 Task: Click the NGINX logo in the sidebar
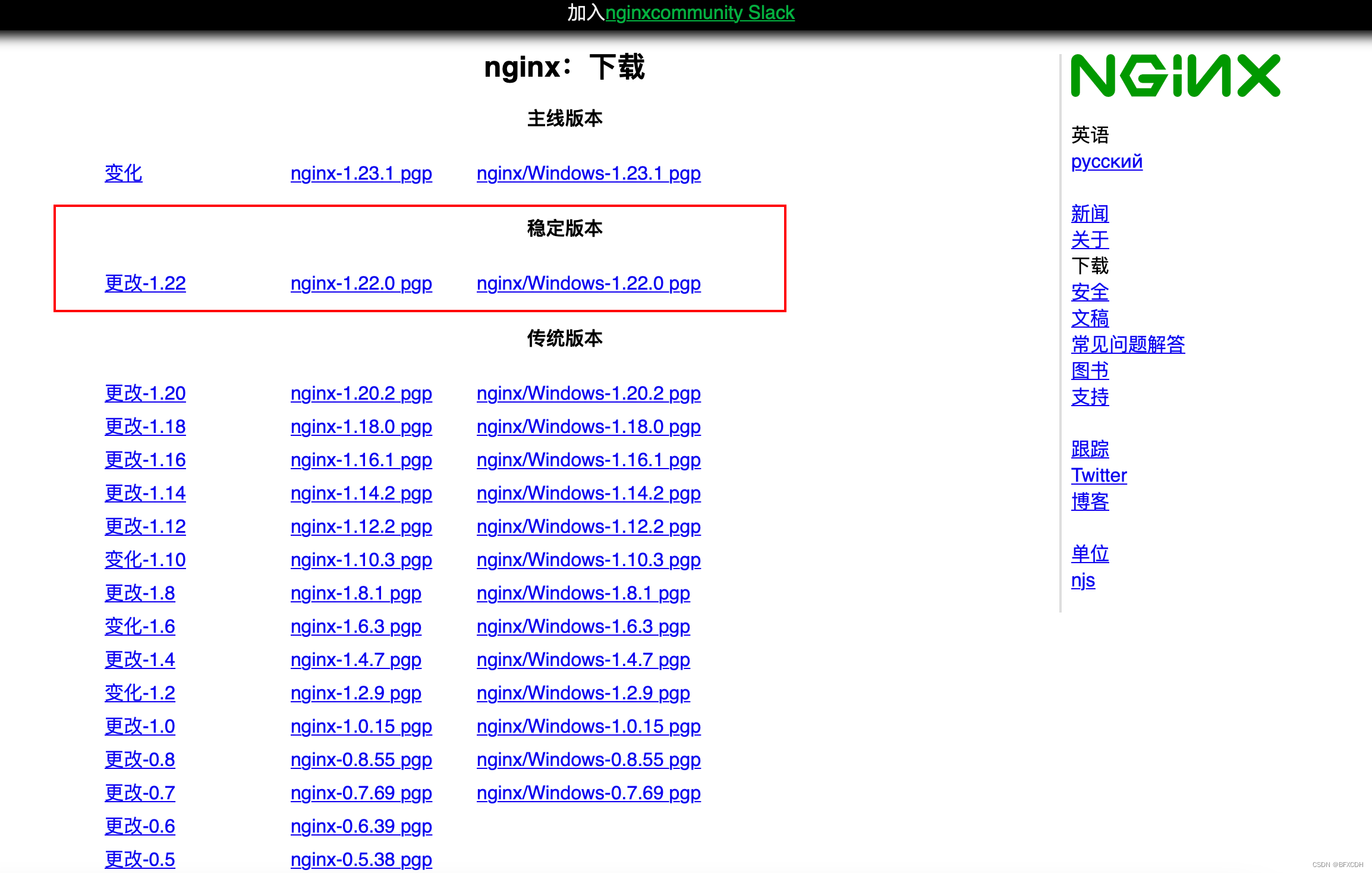pos(1175,76)
